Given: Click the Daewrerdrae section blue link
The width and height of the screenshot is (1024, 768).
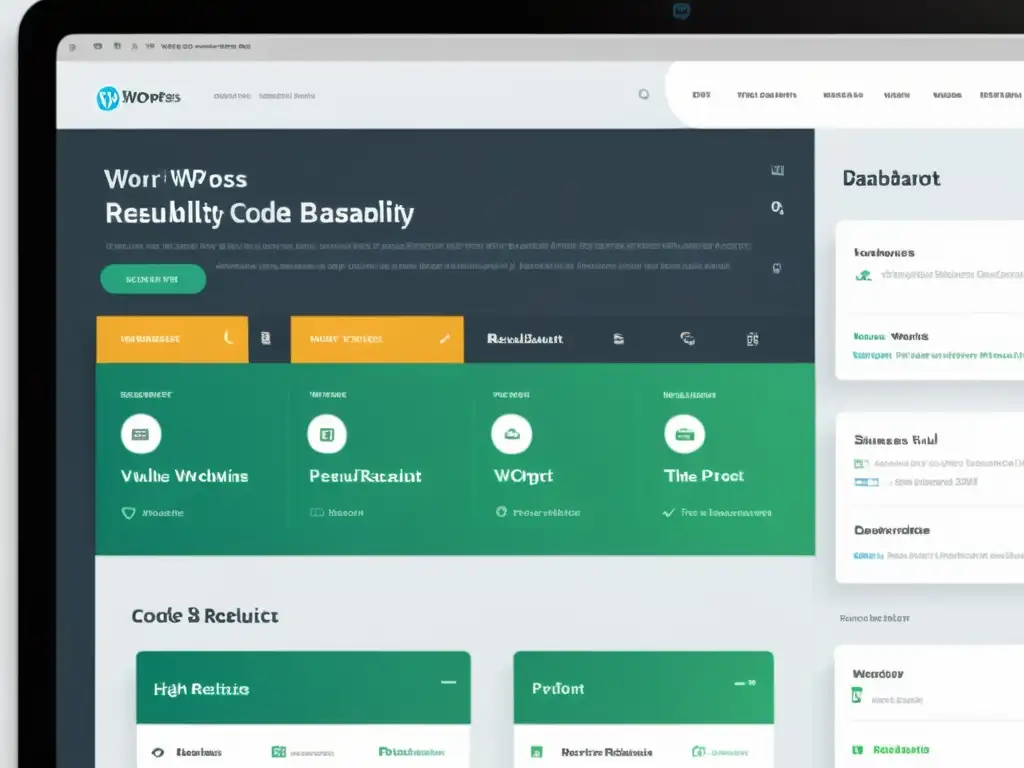Looking at the screenshot, I should [868, 556].
